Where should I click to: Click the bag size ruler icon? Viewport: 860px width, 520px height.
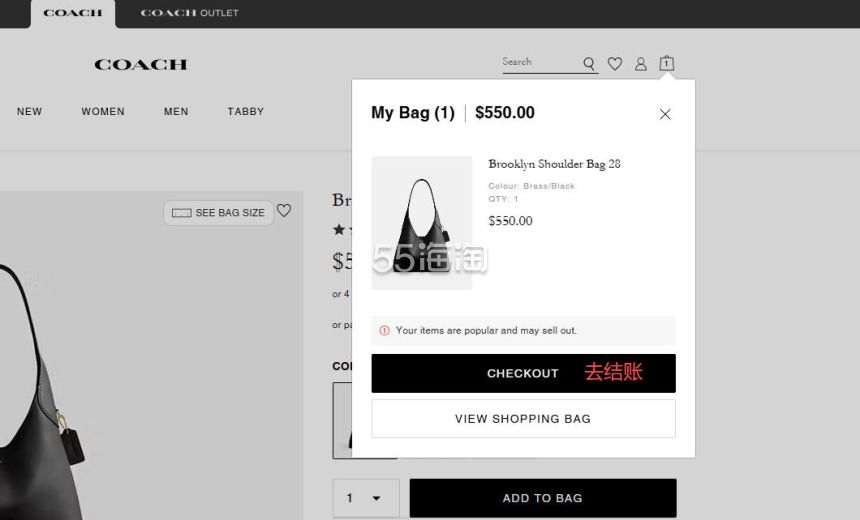[x=182, y=213]
